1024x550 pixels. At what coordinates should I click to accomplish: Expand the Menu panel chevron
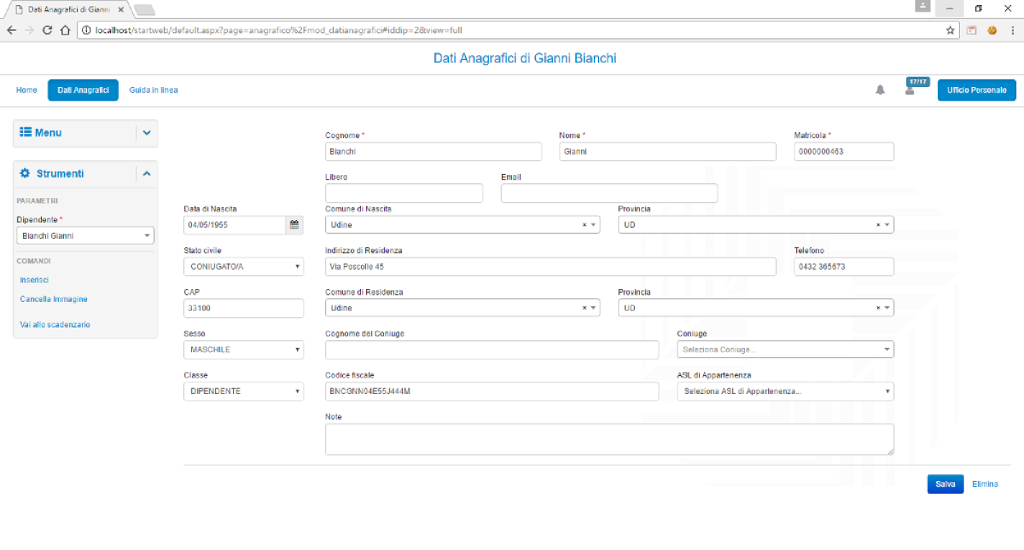(147, 132)
